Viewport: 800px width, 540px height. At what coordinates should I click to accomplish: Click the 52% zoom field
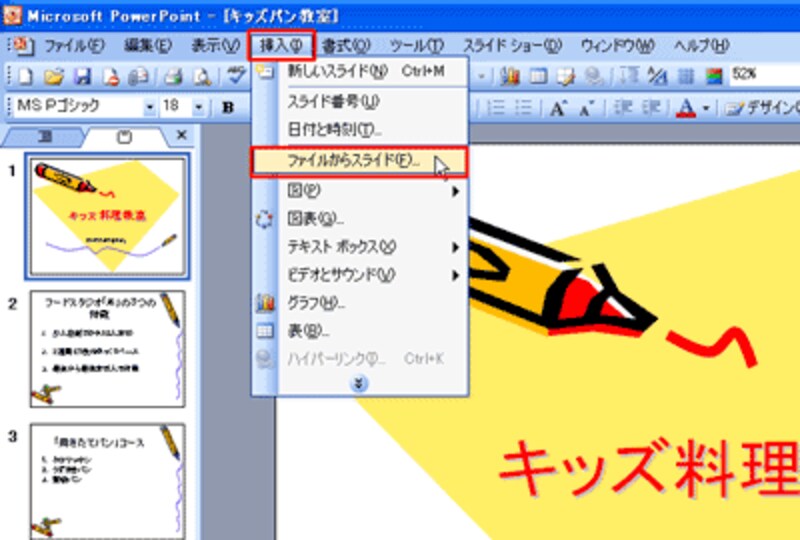tap(764, 76)
